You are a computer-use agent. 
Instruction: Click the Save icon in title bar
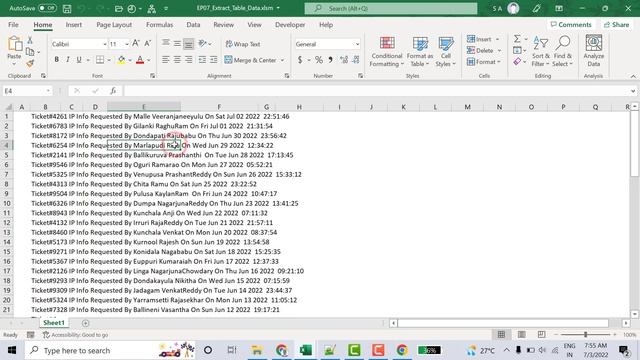pyautogui.click(x=67, y=8)
